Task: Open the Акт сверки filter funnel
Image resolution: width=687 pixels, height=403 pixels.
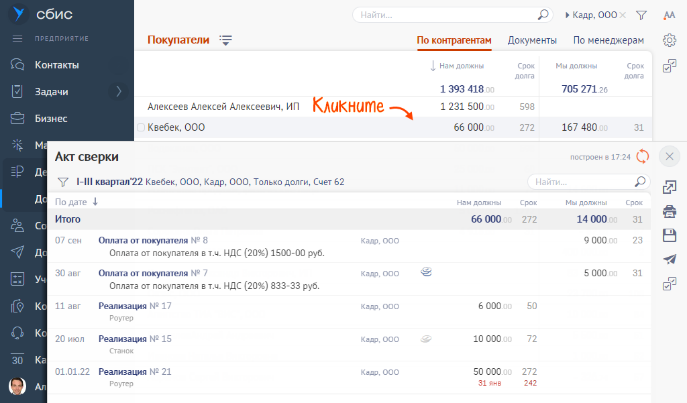Action: tap(63, 182)
